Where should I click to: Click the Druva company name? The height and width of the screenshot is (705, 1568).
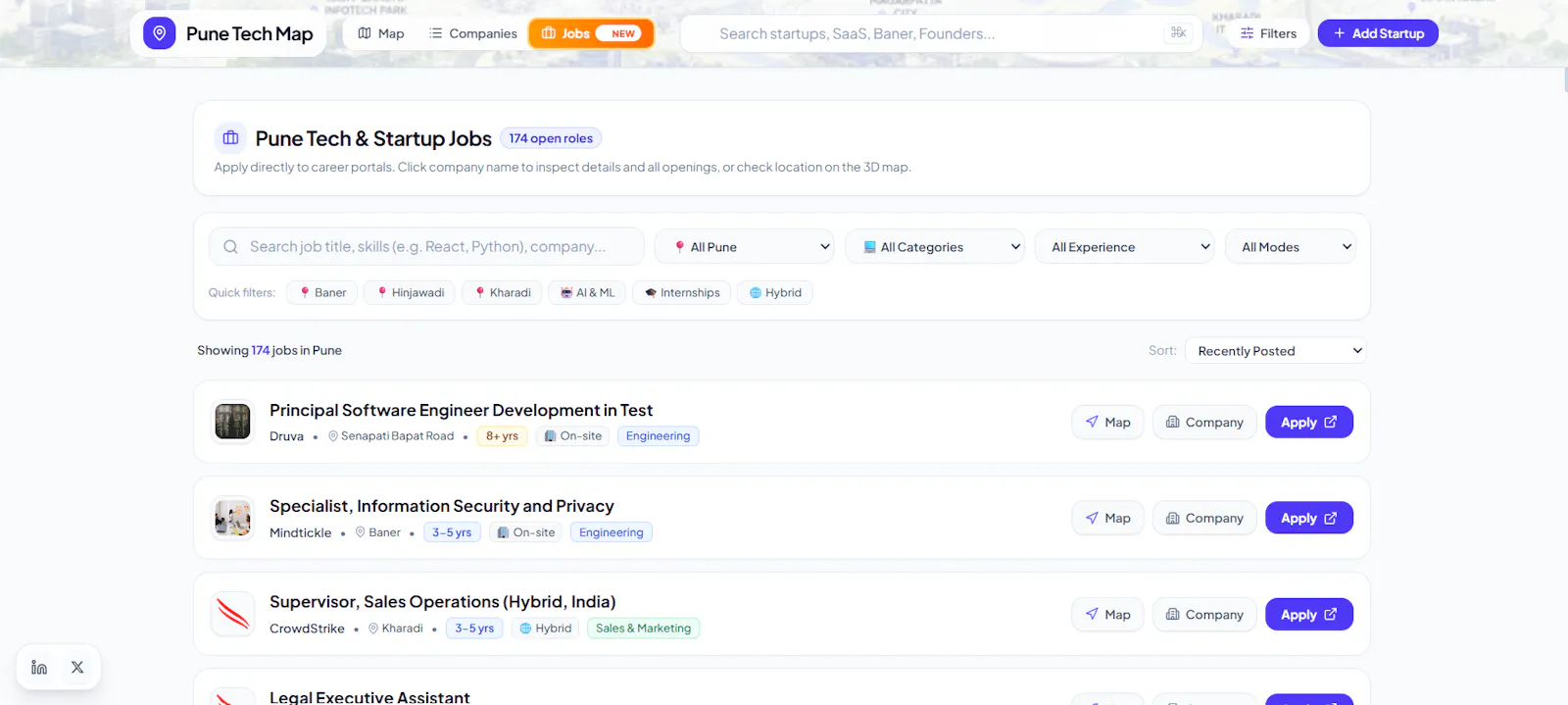click(x=286, y=436)
